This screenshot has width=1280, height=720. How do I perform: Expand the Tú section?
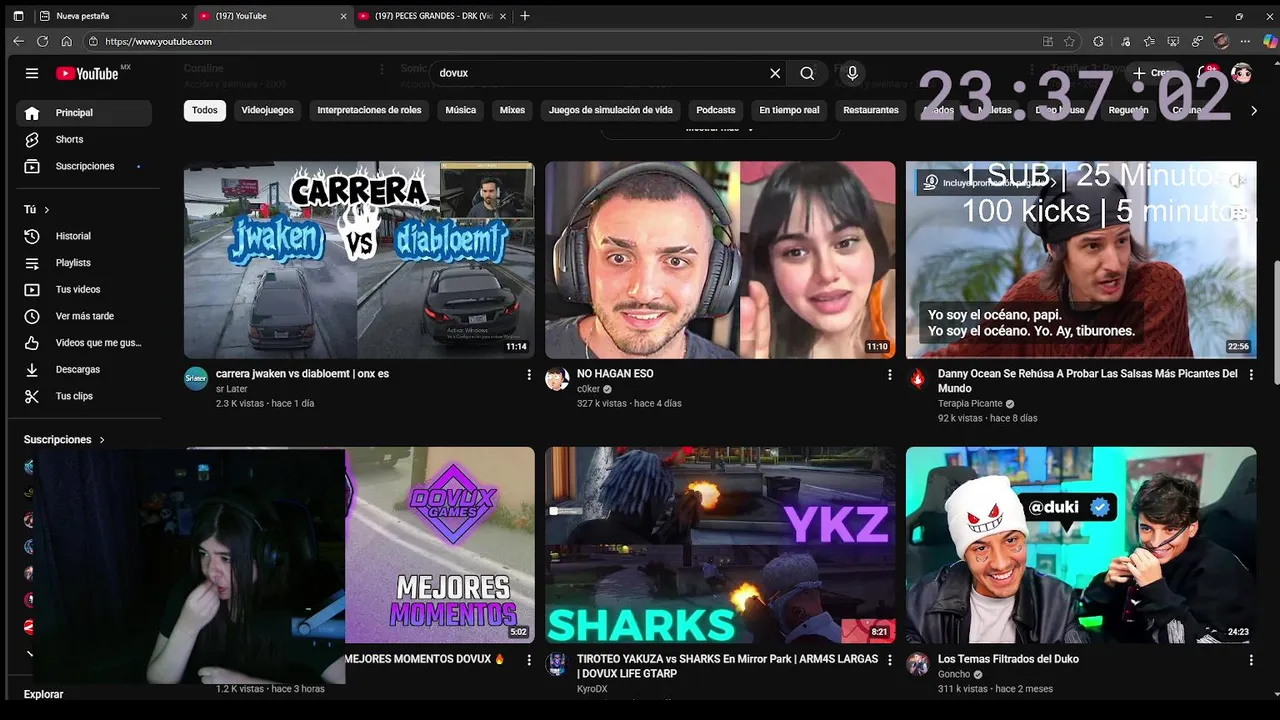coord(37,209)
